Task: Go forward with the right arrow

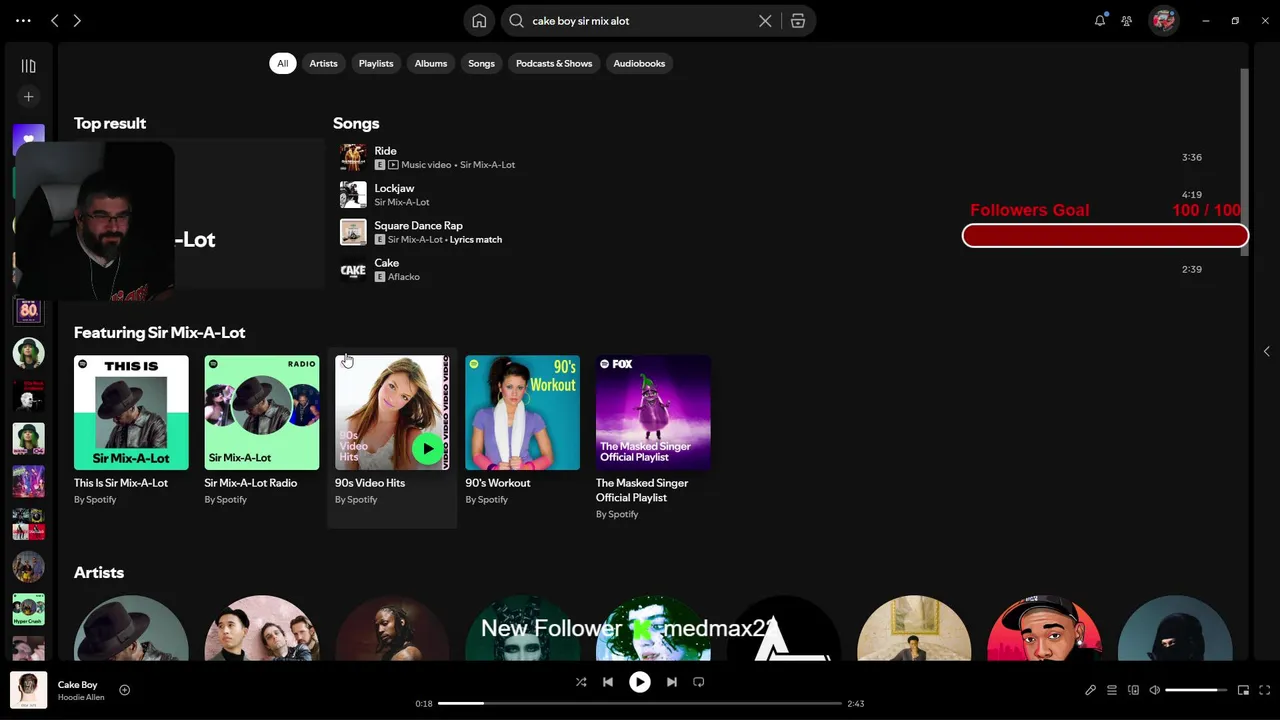Action: 77,20
